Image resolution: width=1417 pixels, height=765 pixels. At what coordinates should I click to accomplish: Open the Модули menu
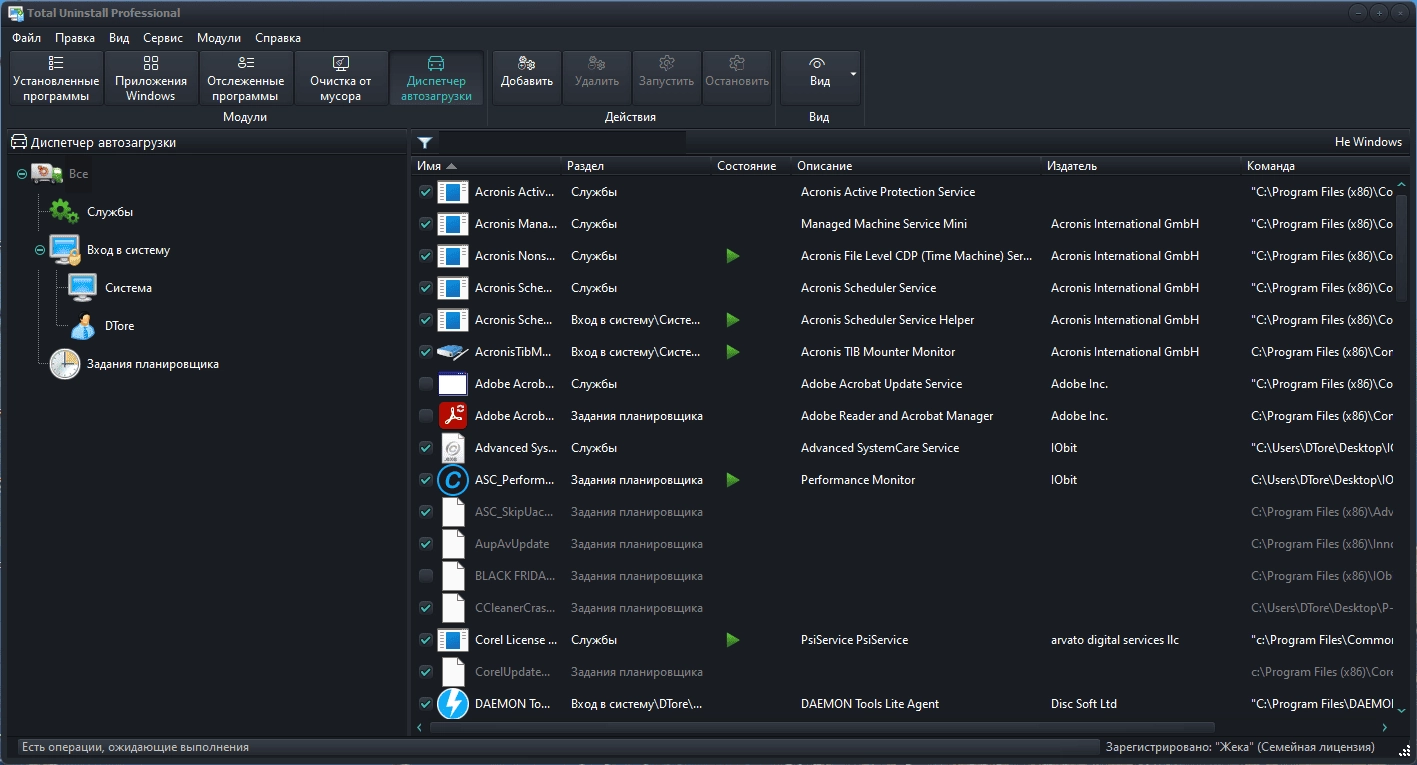click(219, 38)
